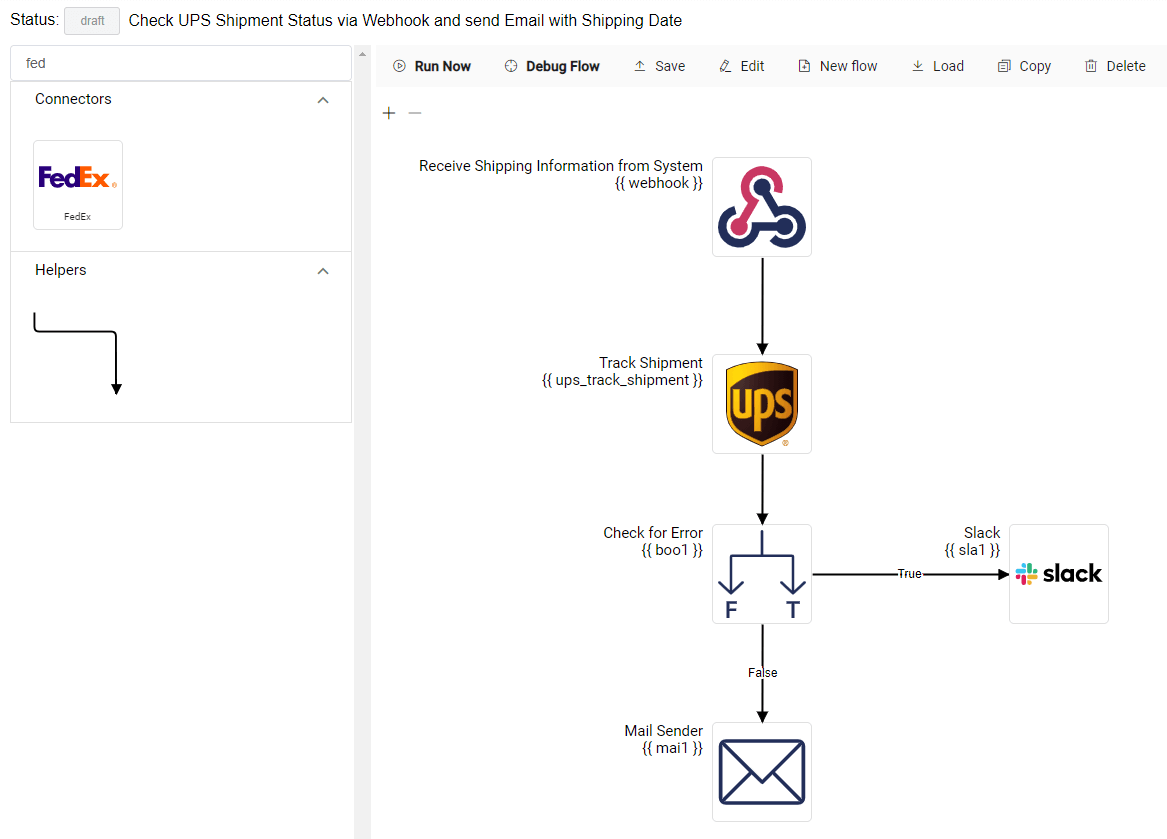Click the sidebar scrollbar up arrow

362,54
